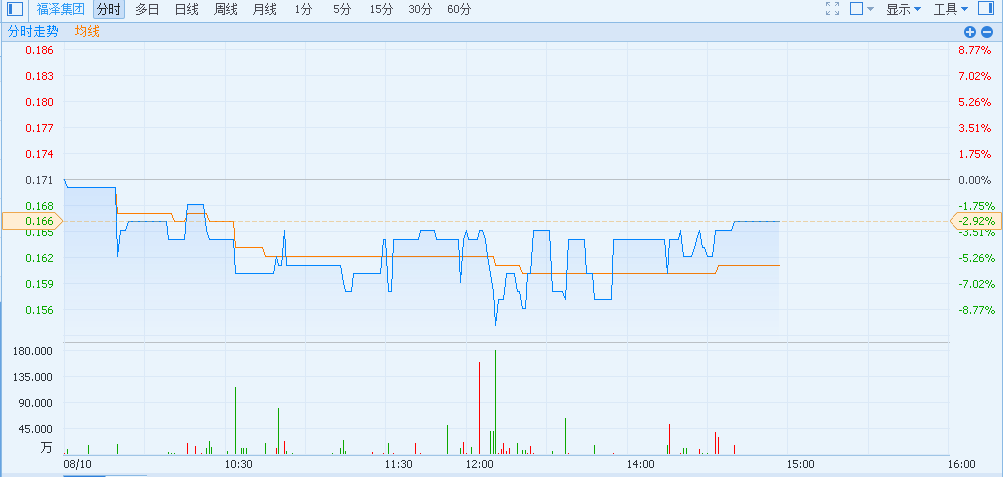Click the 0.166 current price marker
Image resolution: width=1003 pixels, height=477 pixels.
(x=31, y=221)
